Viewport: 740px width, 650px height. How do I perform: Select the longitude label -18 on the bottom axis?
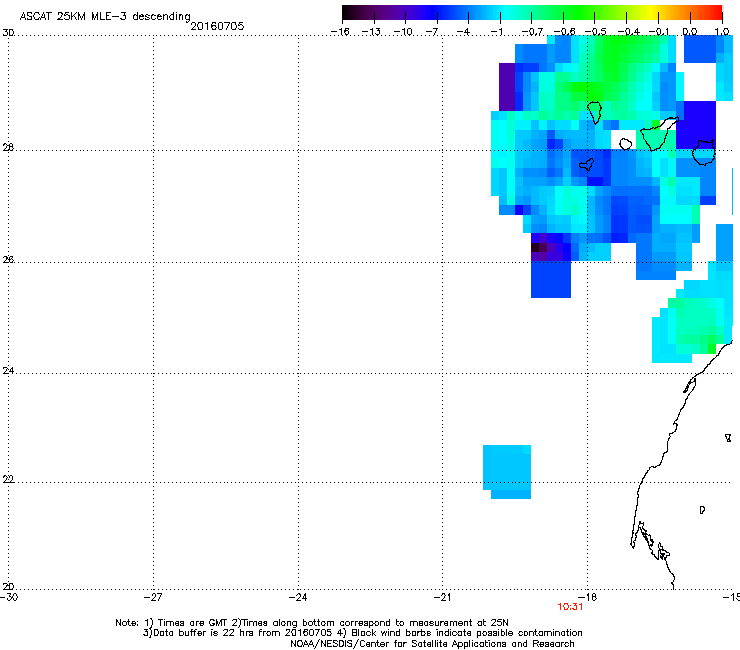(x=587, y=597)
